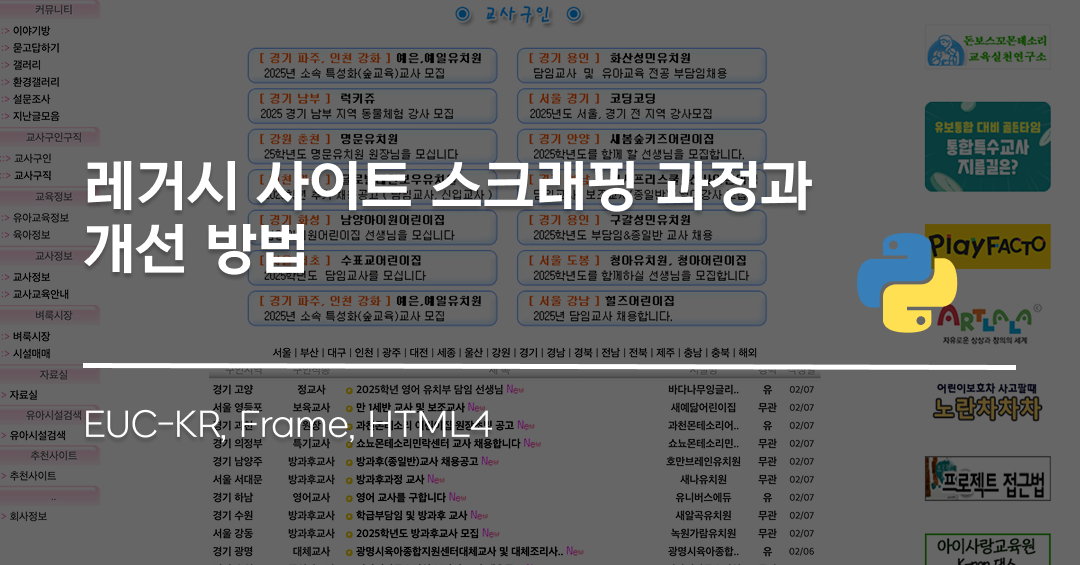Open post 학급부담임 및 방과후 교사

click(x=411, y=515)
